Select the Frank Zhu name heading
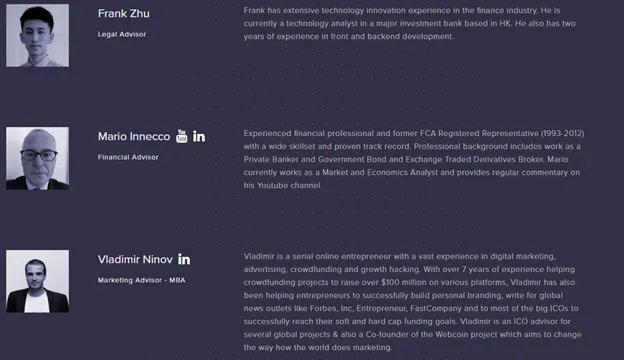 124,14
